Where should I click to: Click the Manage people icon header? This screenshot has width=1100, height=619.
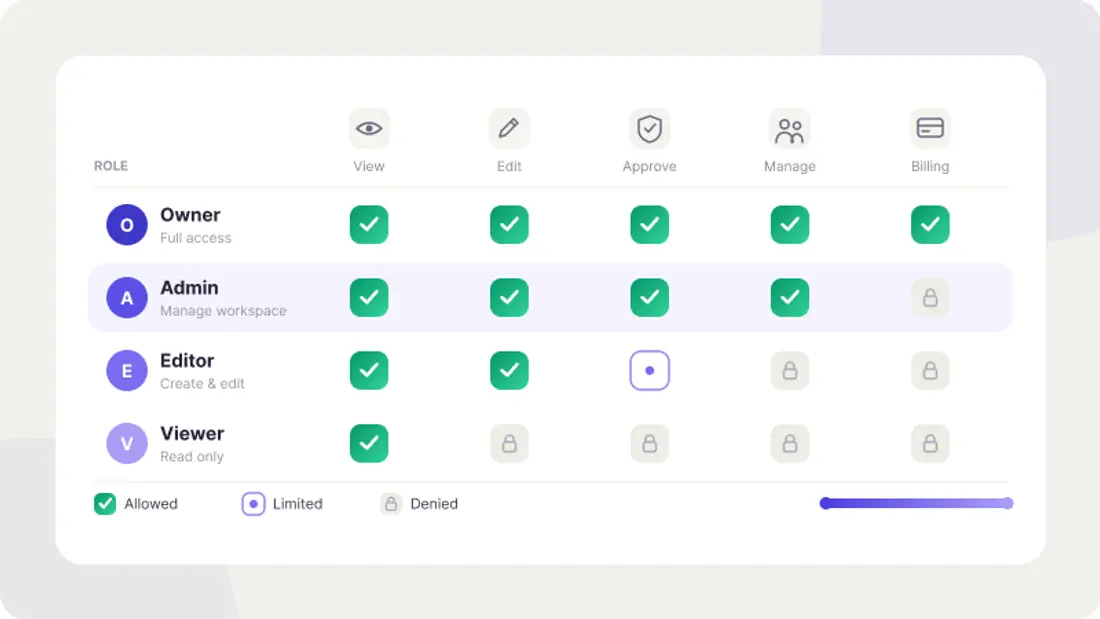tap(790, 128)
